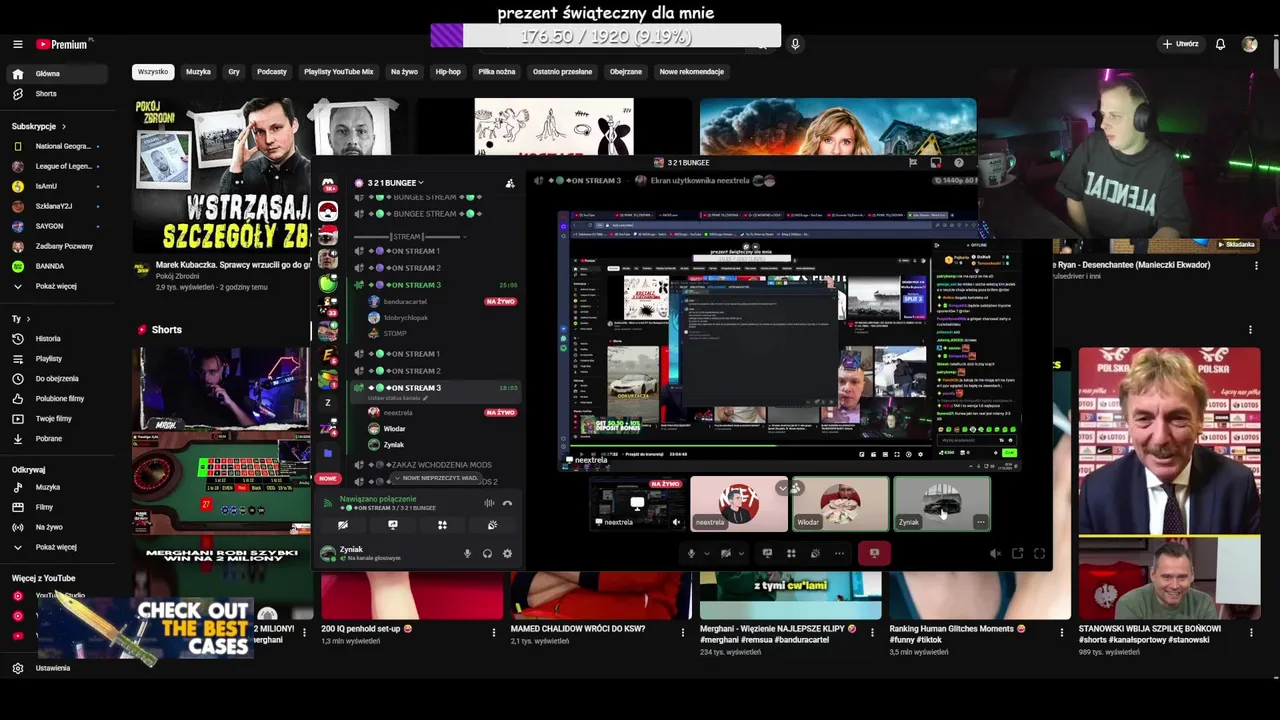This screenshot has height=720, width=1280.
Task: Open activities in the voice connection panel
Action: (442, 525)
